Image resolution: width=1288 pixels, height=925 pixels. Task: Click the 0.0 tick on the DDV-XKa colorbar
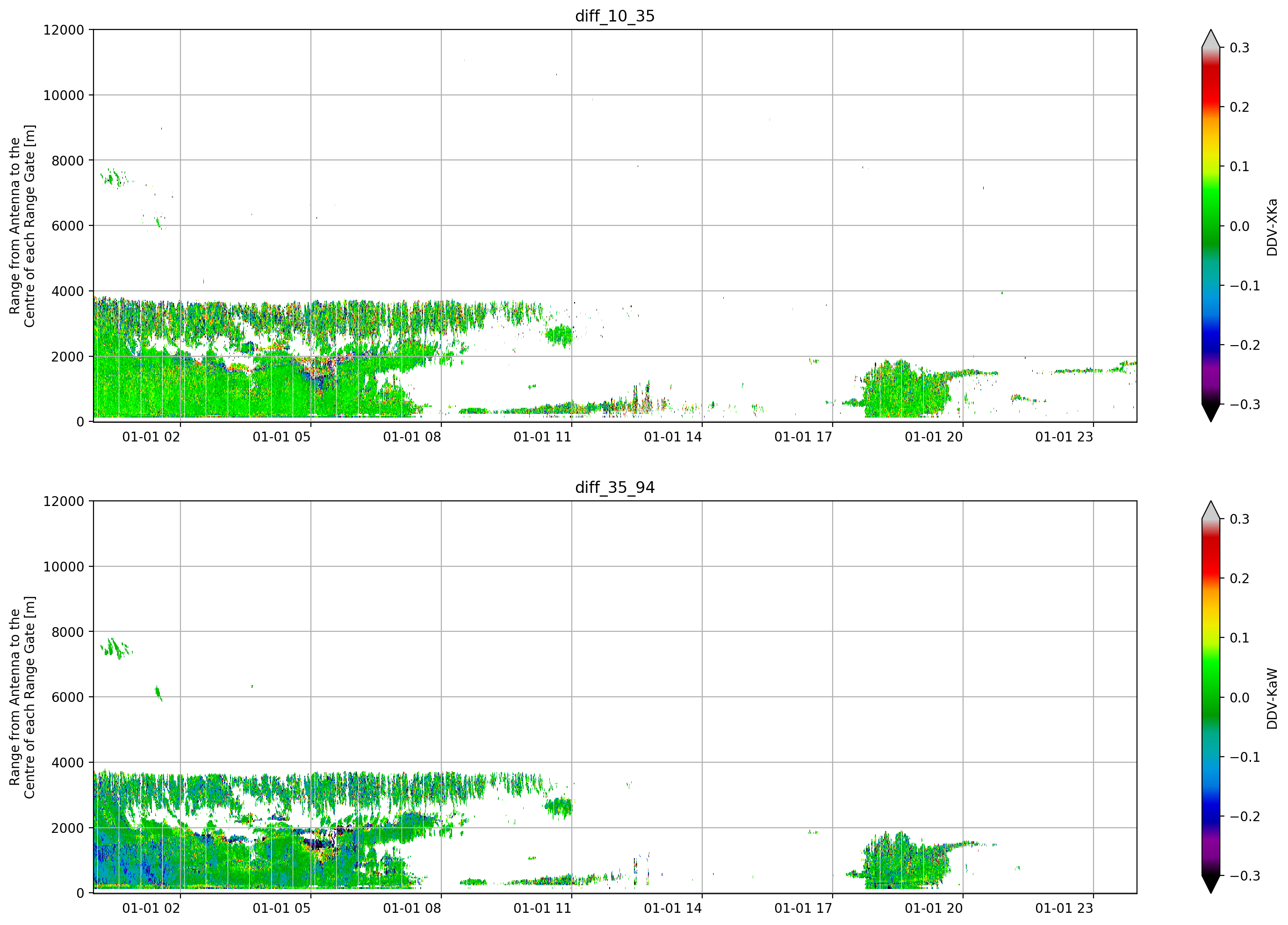pos(1239,226)
